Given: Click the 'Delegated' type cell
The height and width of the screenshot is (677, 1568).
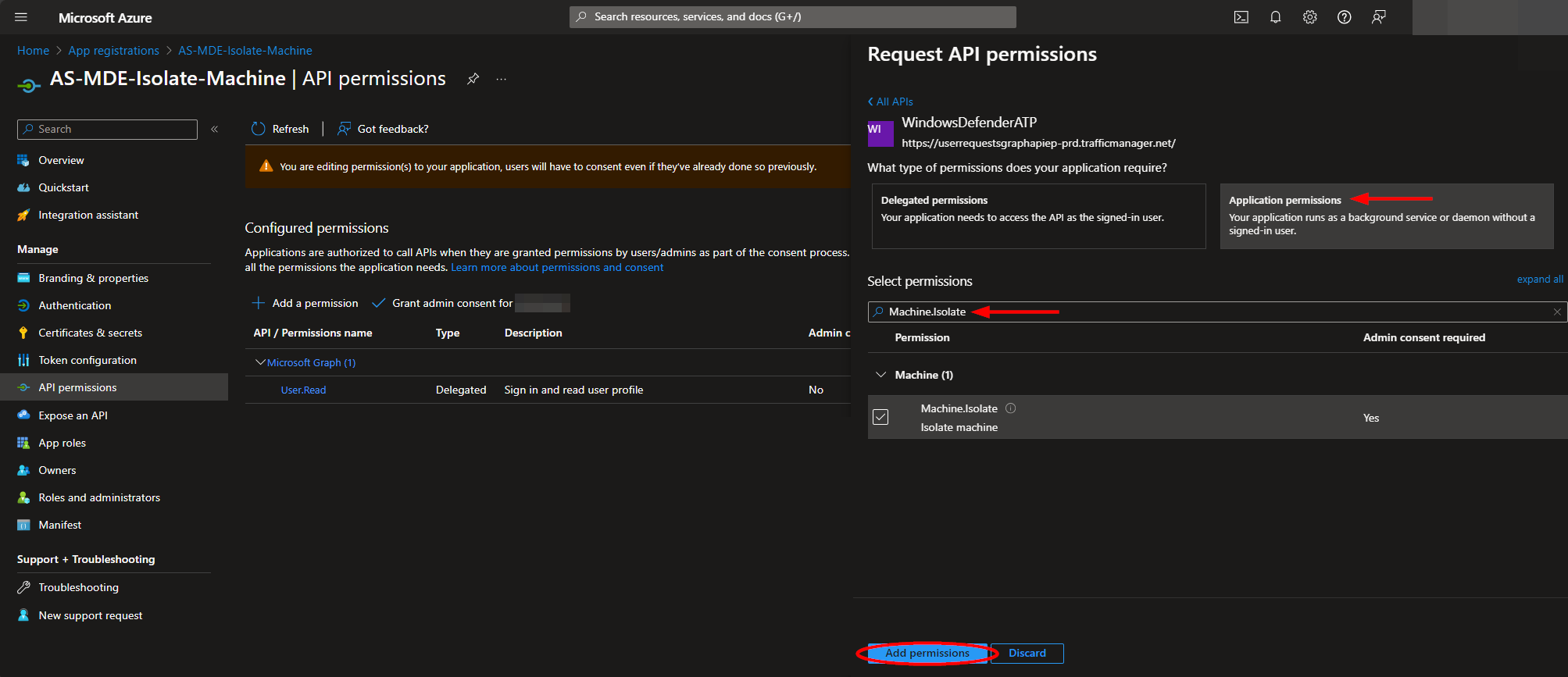Looking at the screenshot, I should [x=461, y=390].
